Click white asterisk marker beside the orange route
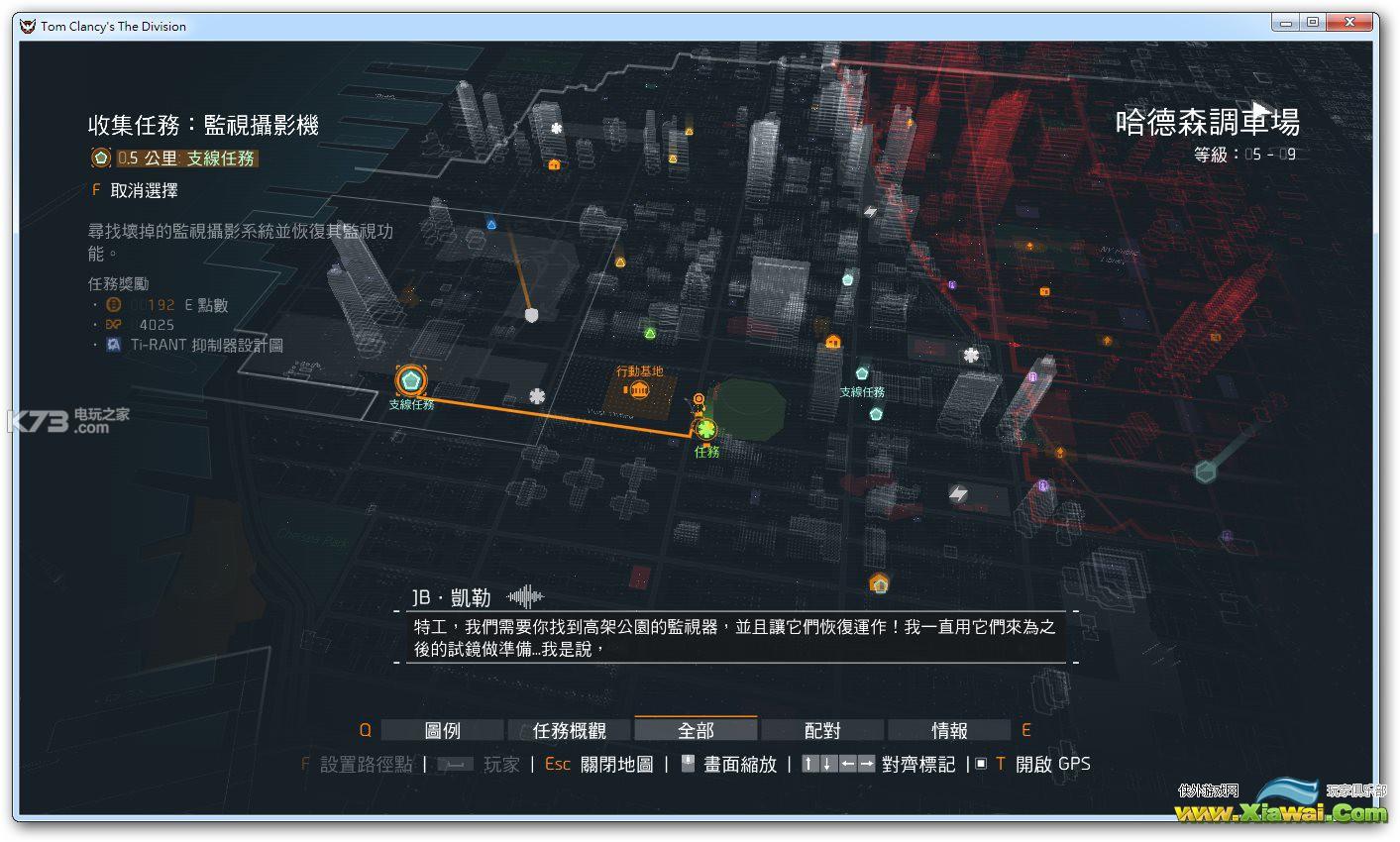 tap(537, 396)
